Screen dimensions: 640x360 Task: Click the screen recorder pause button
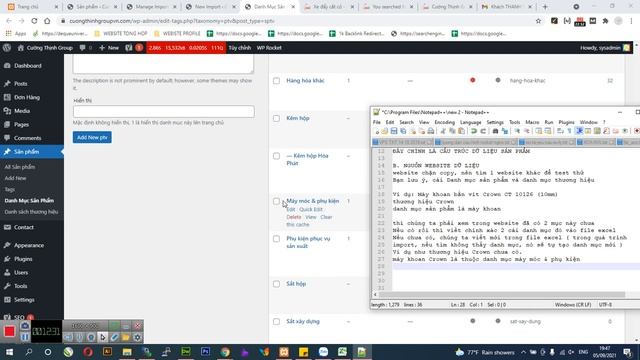25,337
